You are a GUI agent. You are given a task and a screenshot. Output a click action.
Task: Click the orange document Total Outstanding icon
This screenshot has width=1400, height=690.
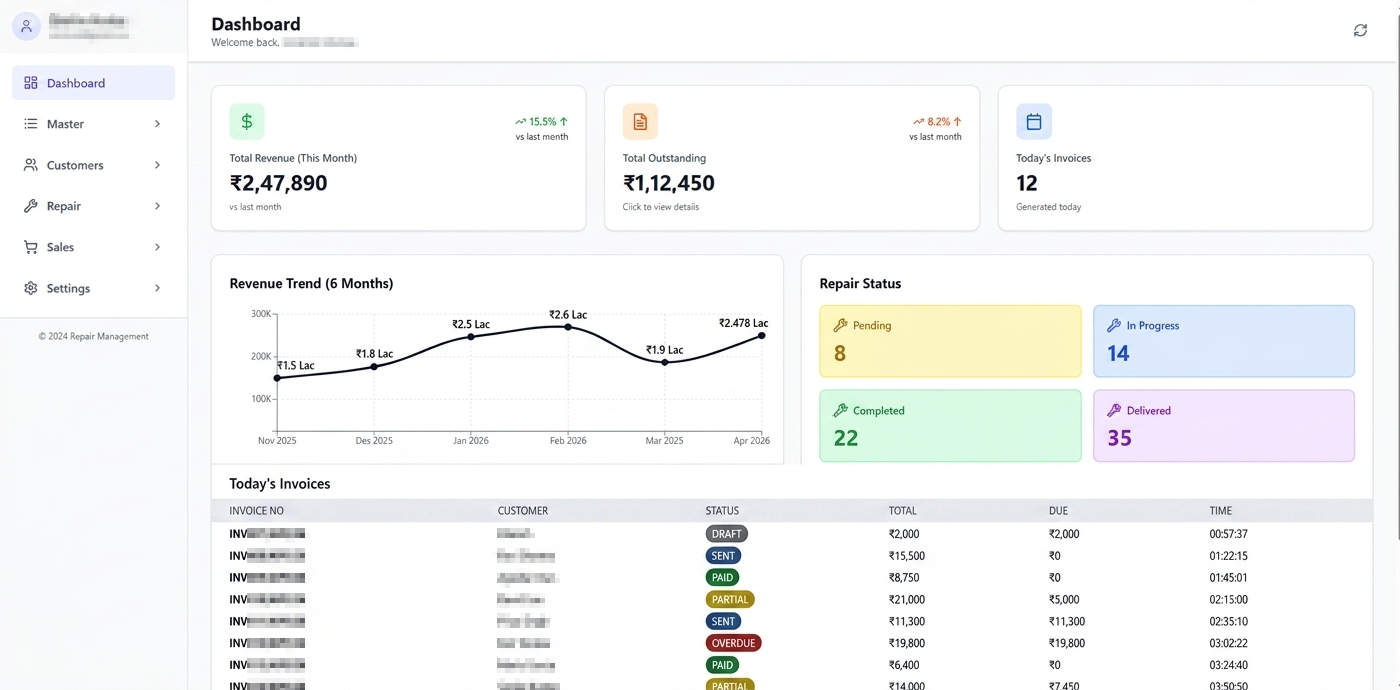(640, 122)
